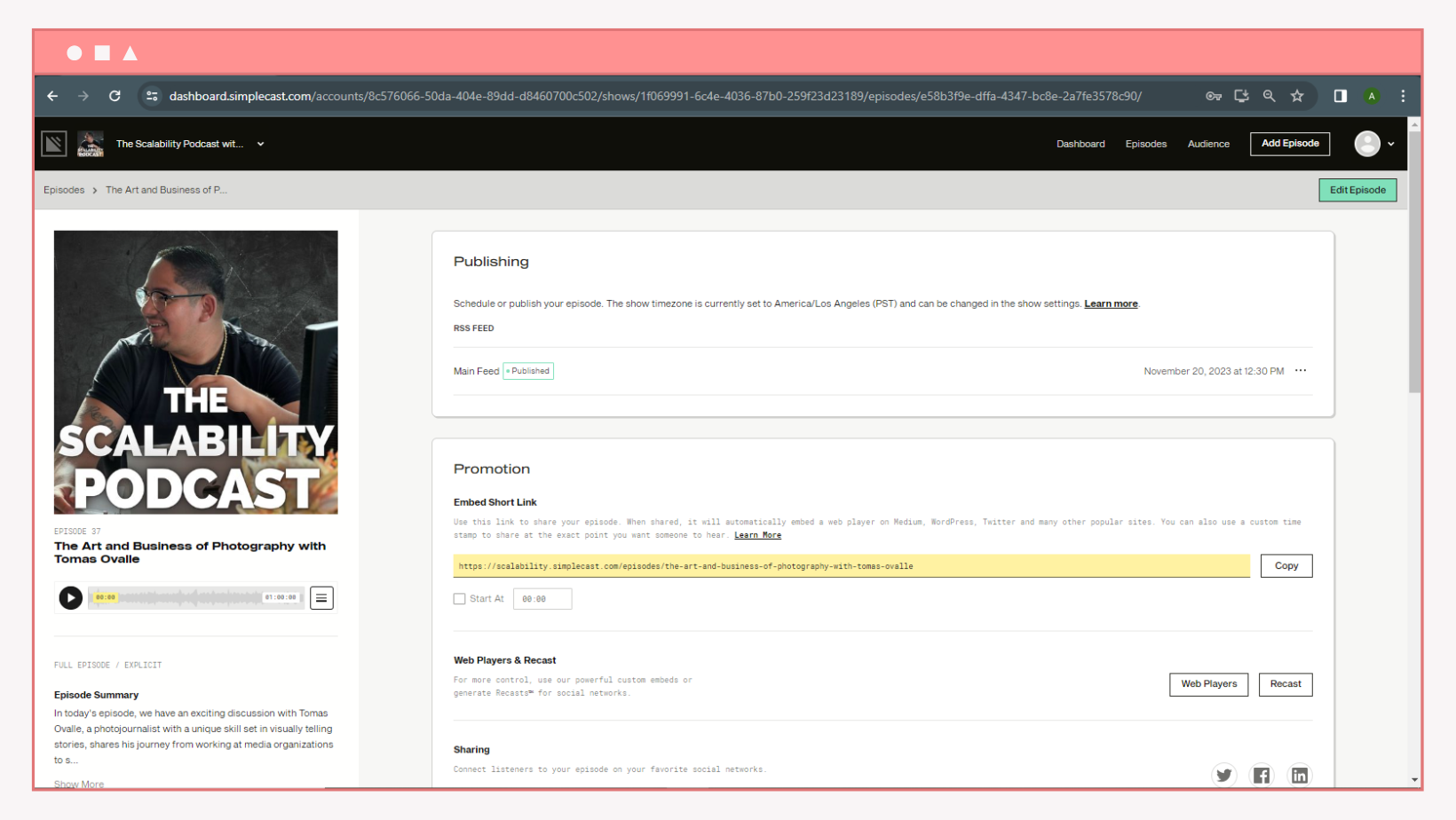1456x820 pixels.
Task: Open the zoom magnifier icon
Action: [x=1269, y=96]
